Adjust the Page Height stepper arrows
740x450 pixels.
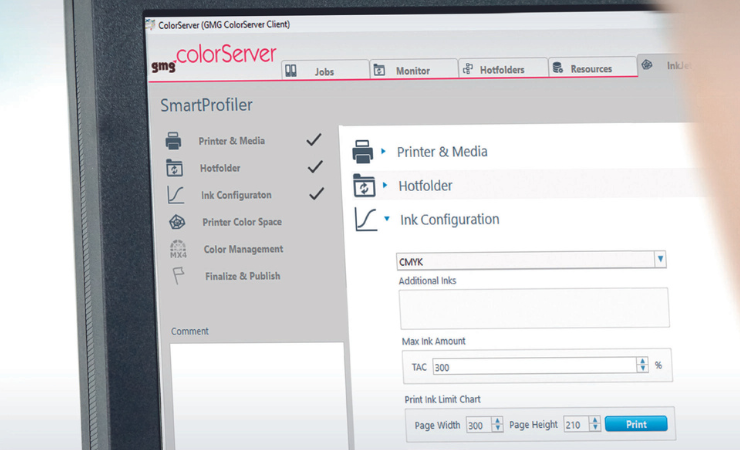click(595, 424)
